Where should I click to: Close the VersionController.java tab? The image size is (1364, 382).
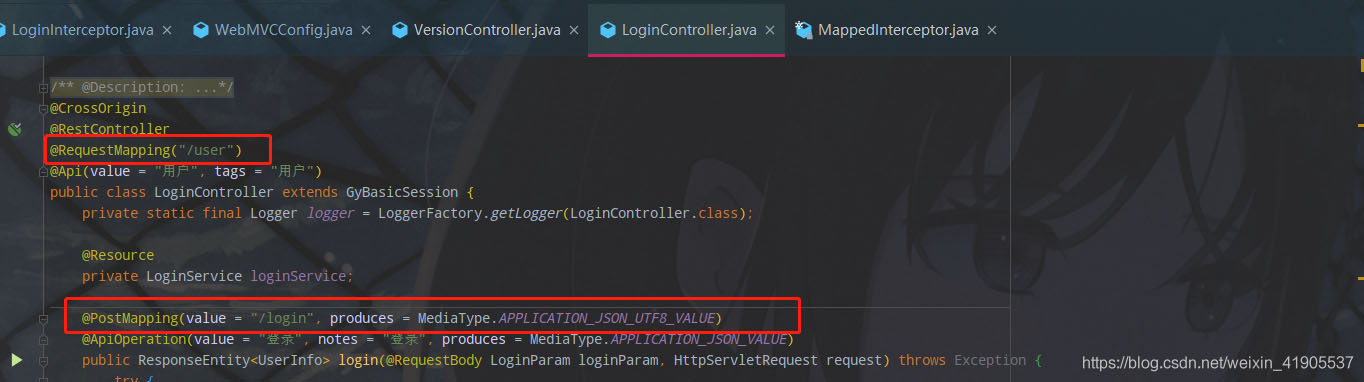[574, 30]
